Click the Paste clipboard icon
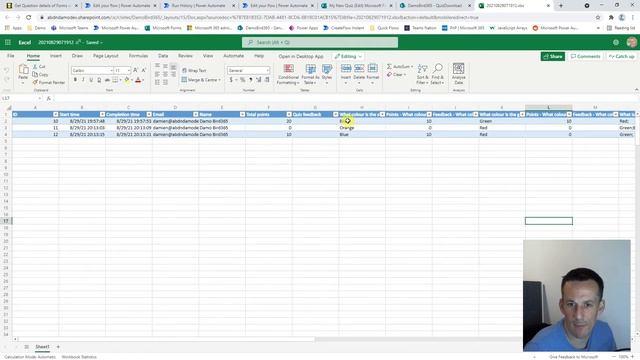640x360 pixels. (23, 70)
